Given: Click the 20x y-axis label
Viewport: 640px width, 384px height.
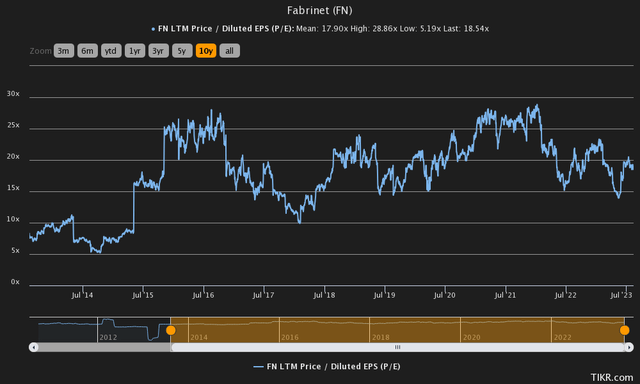Looking at the screenshot, I should (x=13, y=157).
